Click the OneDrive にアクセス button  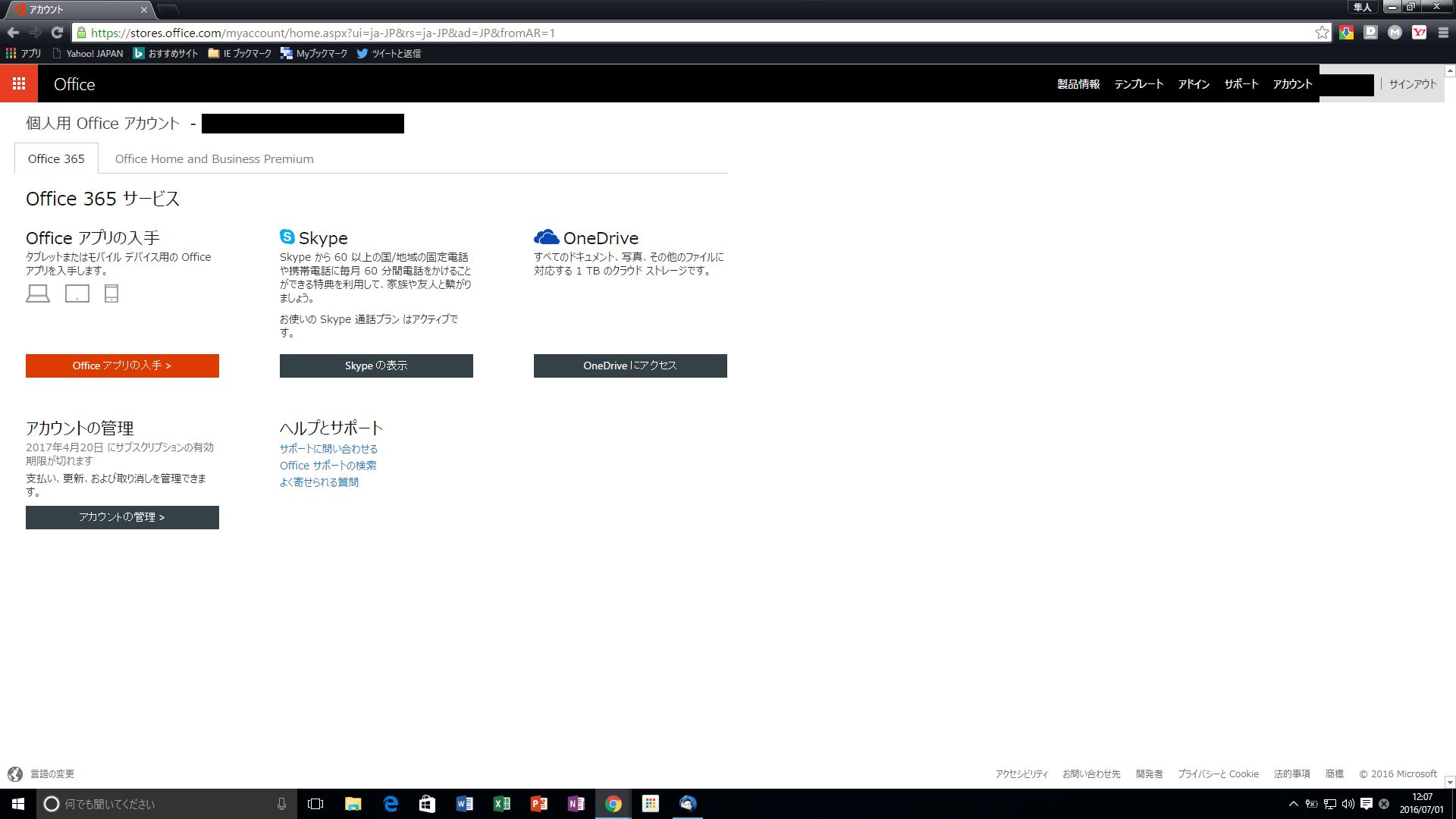pos(630,366)
